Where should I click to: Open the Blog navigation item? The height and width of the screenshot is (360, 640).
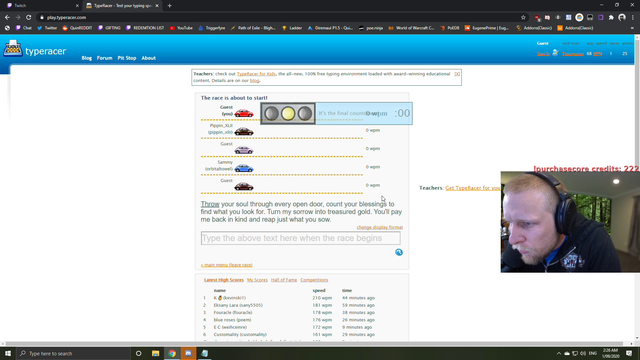pos(87,58)
